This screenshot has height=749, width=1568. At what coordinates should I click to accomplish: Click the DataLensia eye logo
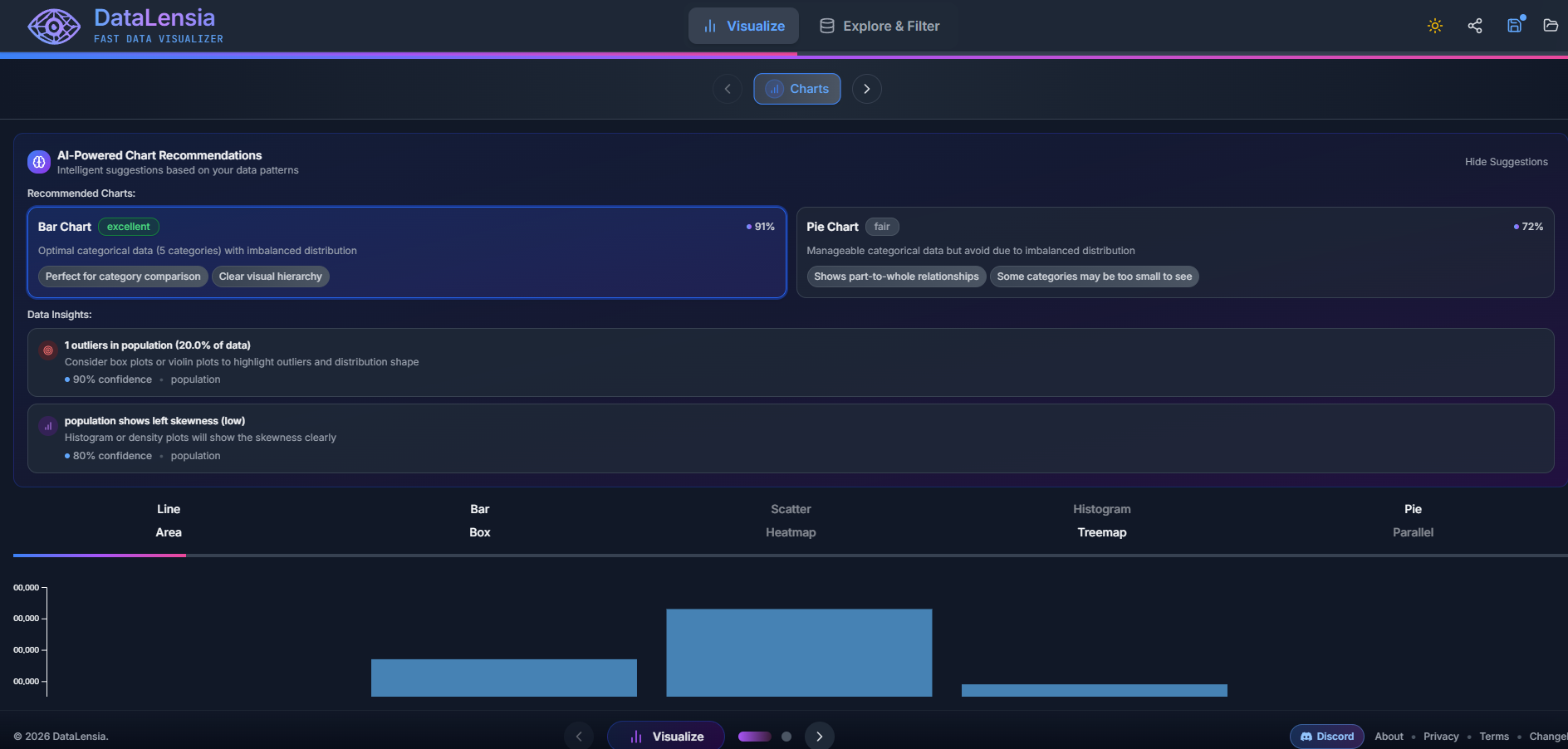click(54, 27)
